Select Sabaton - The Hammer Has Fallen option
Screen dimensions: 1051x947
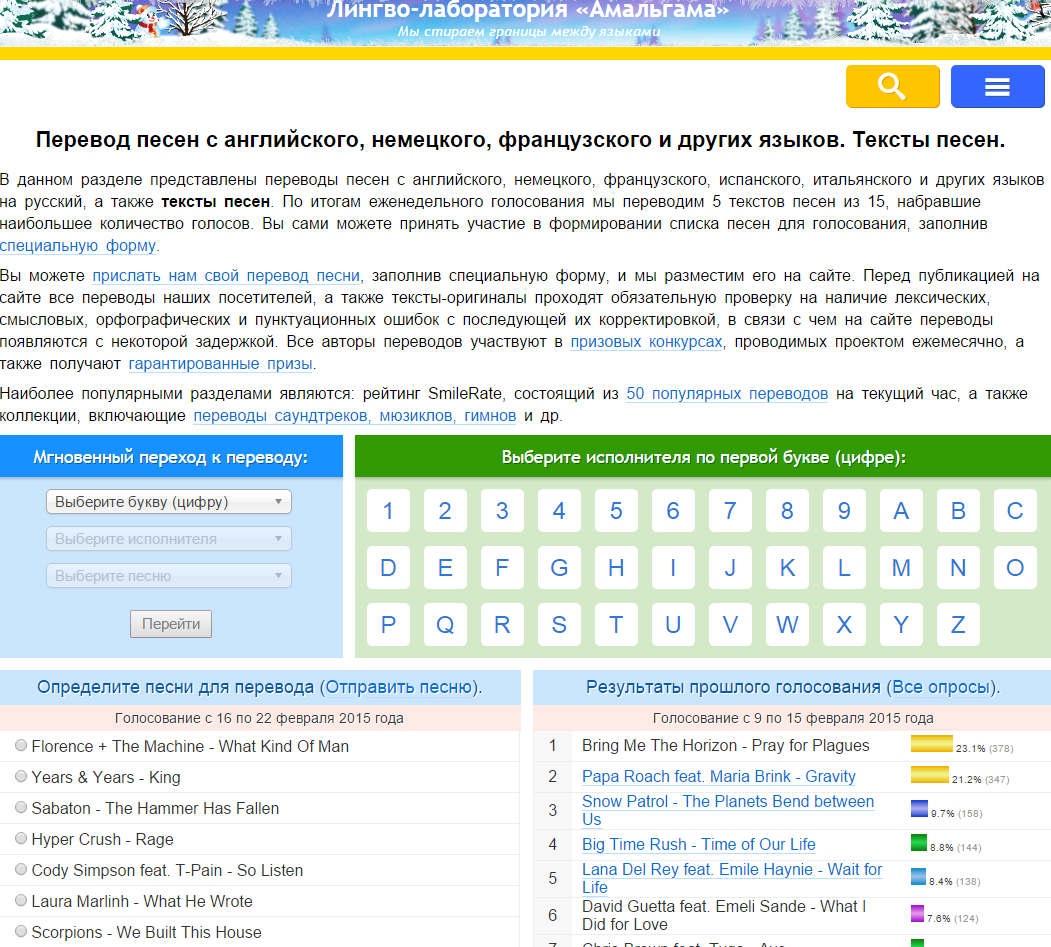(x=21, y=808)
